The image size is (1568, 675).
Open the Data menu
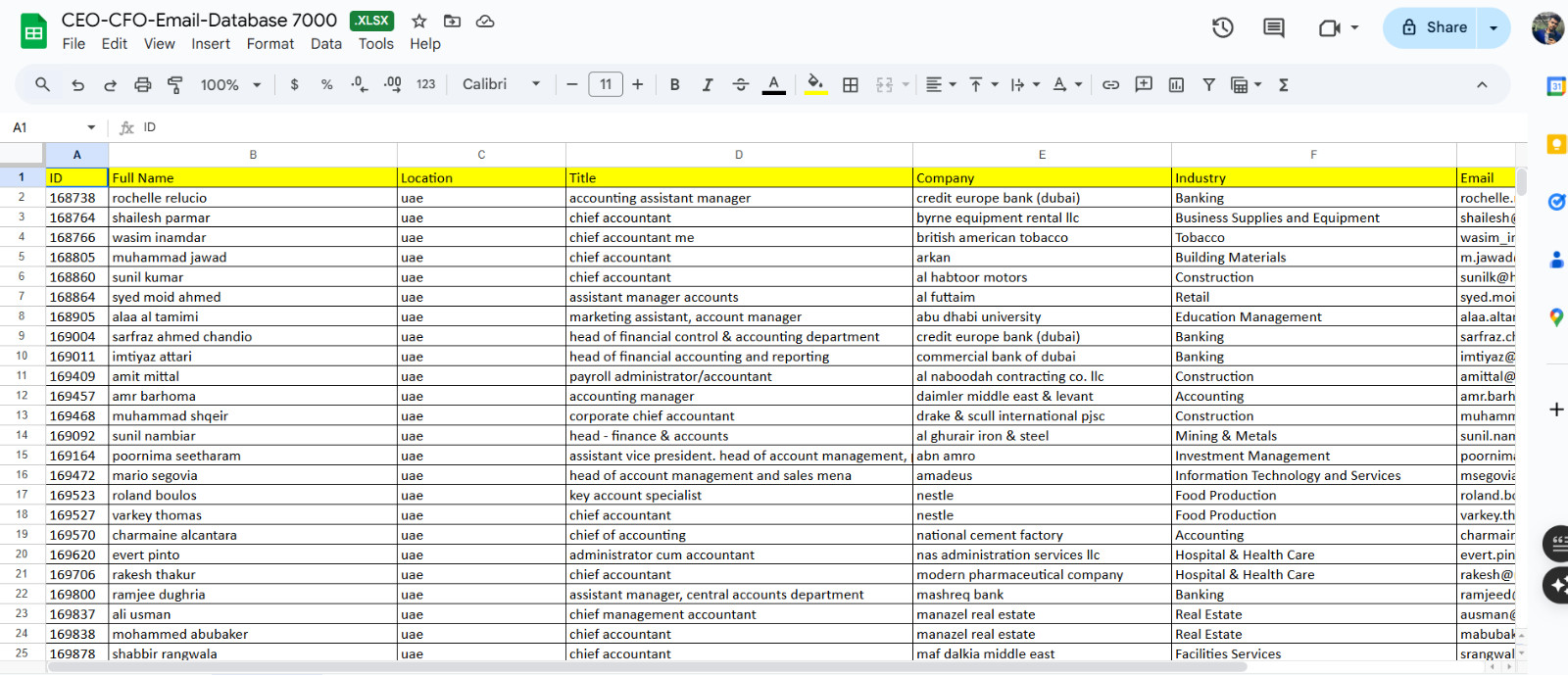click(326, 44)
